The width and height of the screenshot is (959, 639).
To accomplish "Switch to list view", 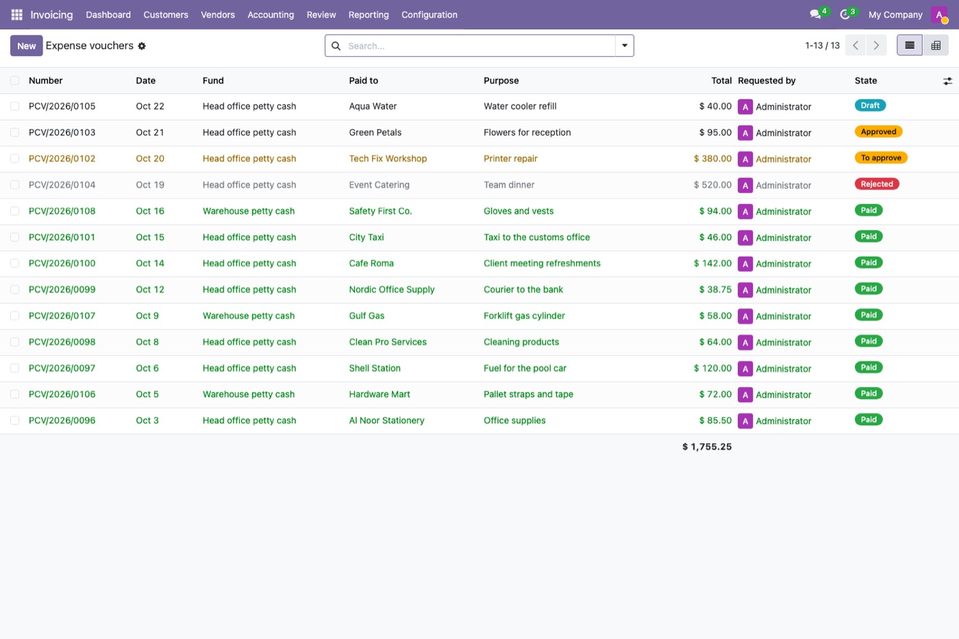I will click(909, 45).
